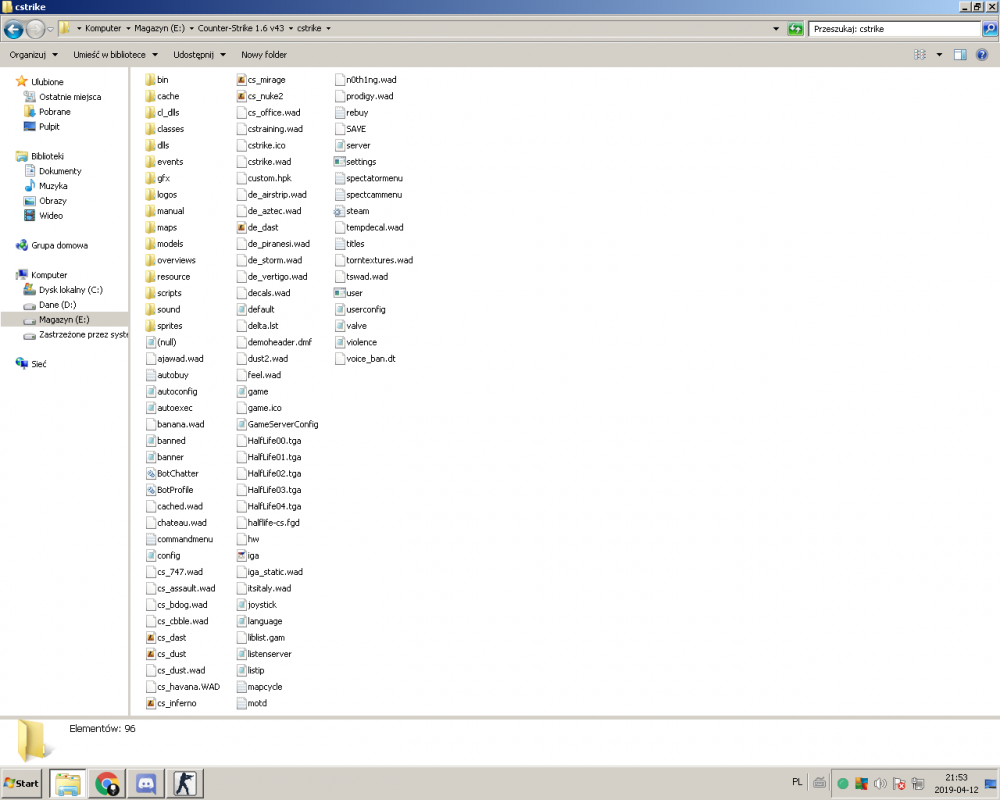Screen dimensions: 1000x800
Task: Open the Udostępnij menu
Action: tap(199, 54)
